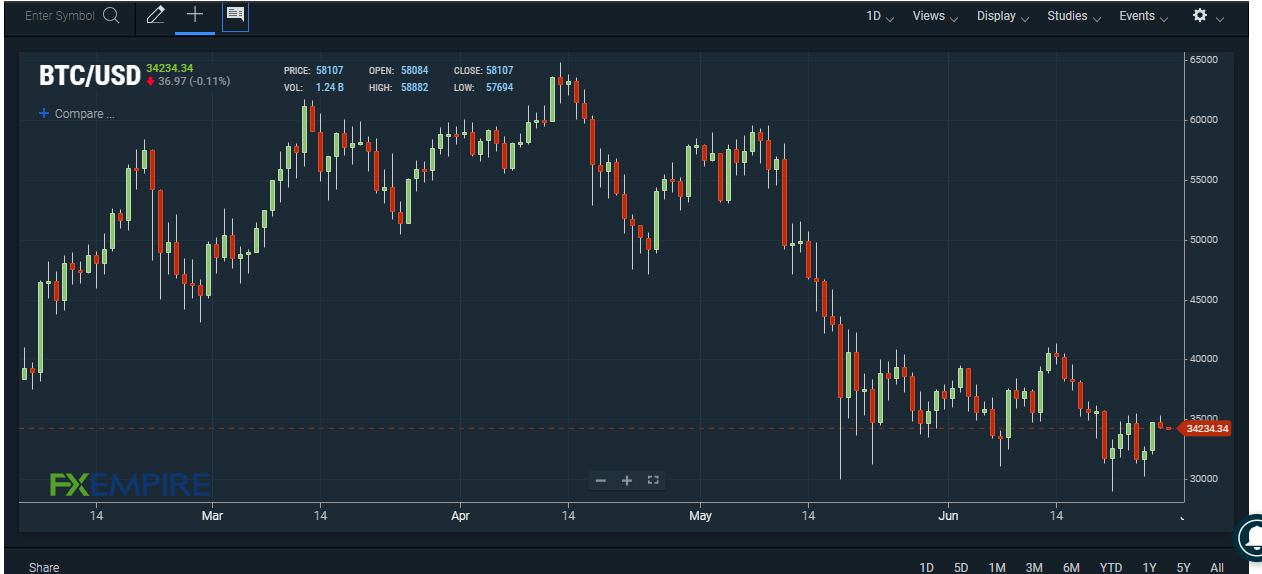1262x574 pixels.
Task: Activate the crosshair tool
Action: [x=195, y=15]
